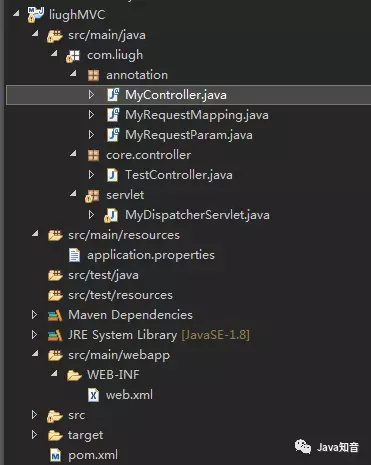Select MyRequestParam.java in the tree
Image resolution: width=371 pixels, height=465 pixels.
click(189, 135)
